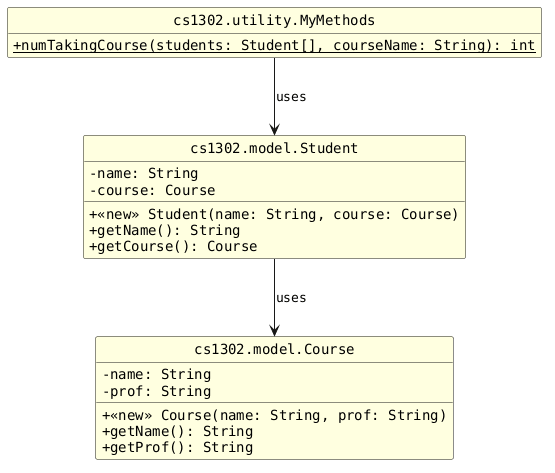Click the cs1302.utility.MyMethods class title
The width and height of the screenshot is (555, 473).
(x=274, y=21)
